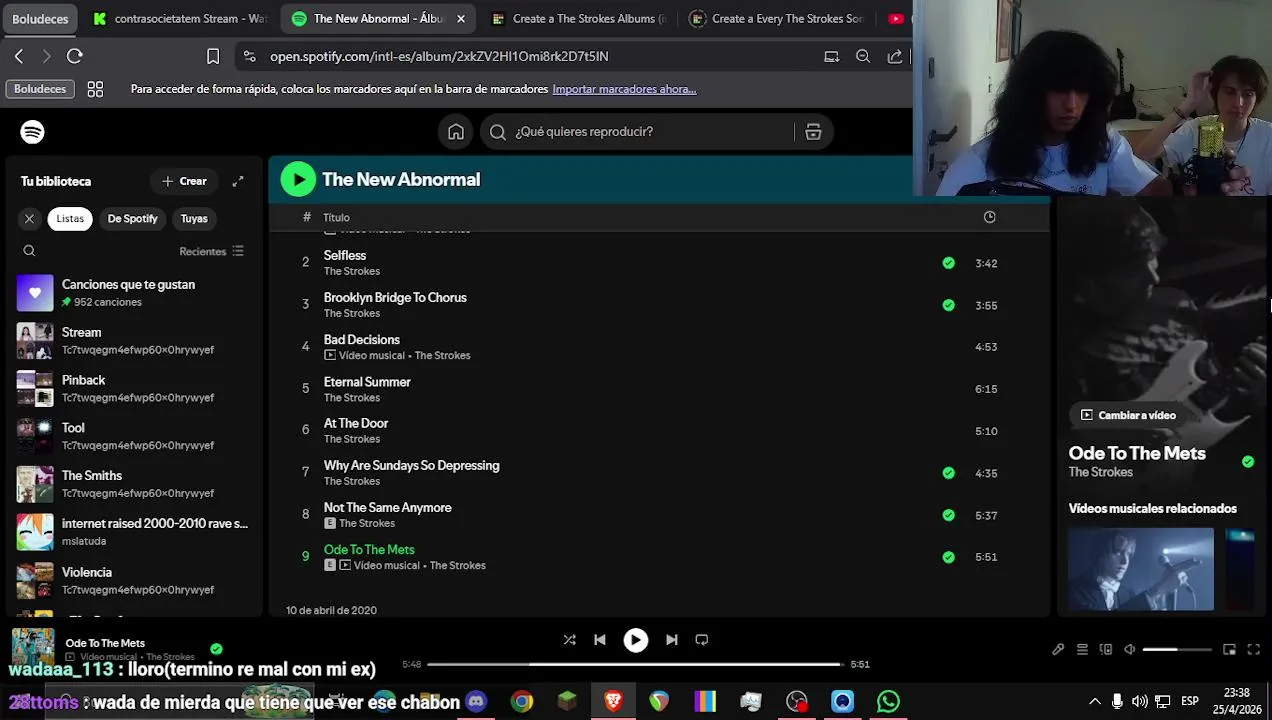This screenshot has width=1272, height=720.
Task: Open WhatsApp from the taskbar
Action: 888,702
